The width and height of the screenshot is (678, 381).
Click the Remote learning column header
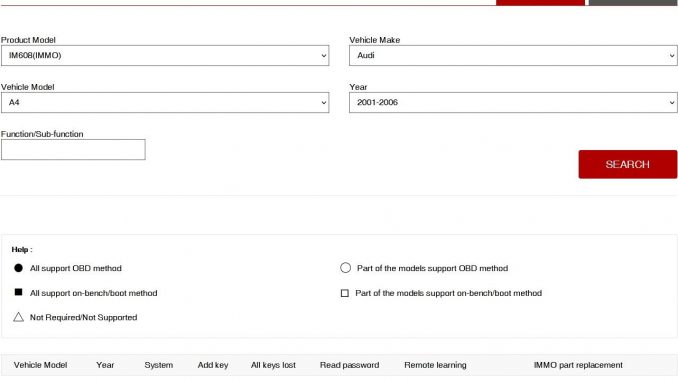click(435, 365)
